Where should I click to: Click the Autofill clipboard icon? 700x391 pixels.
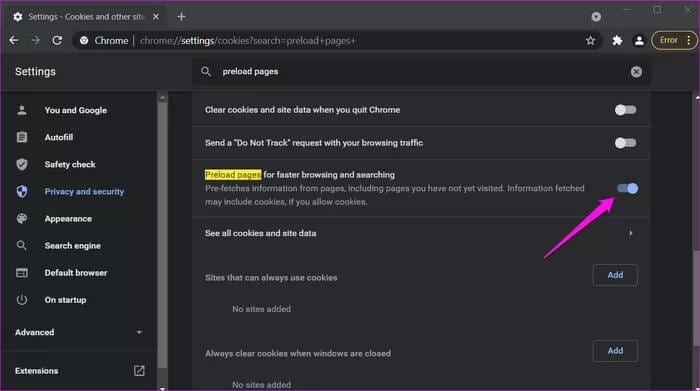coord(22,137)
